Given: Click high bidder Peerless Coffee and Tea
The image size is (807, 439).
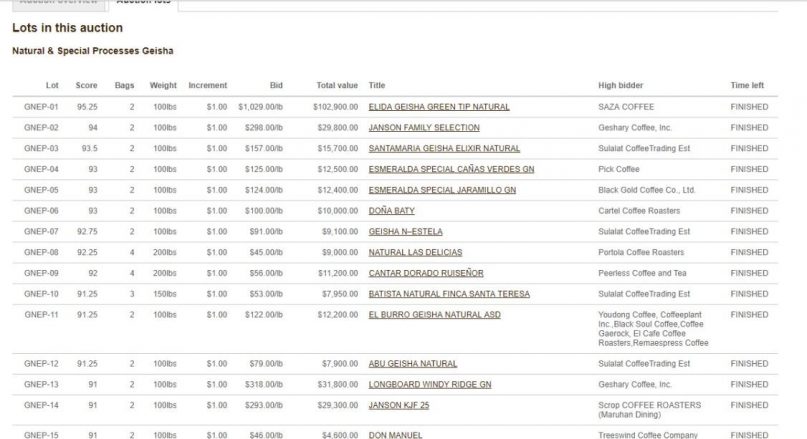Looking at the screenshot, I should coord(642,273).
